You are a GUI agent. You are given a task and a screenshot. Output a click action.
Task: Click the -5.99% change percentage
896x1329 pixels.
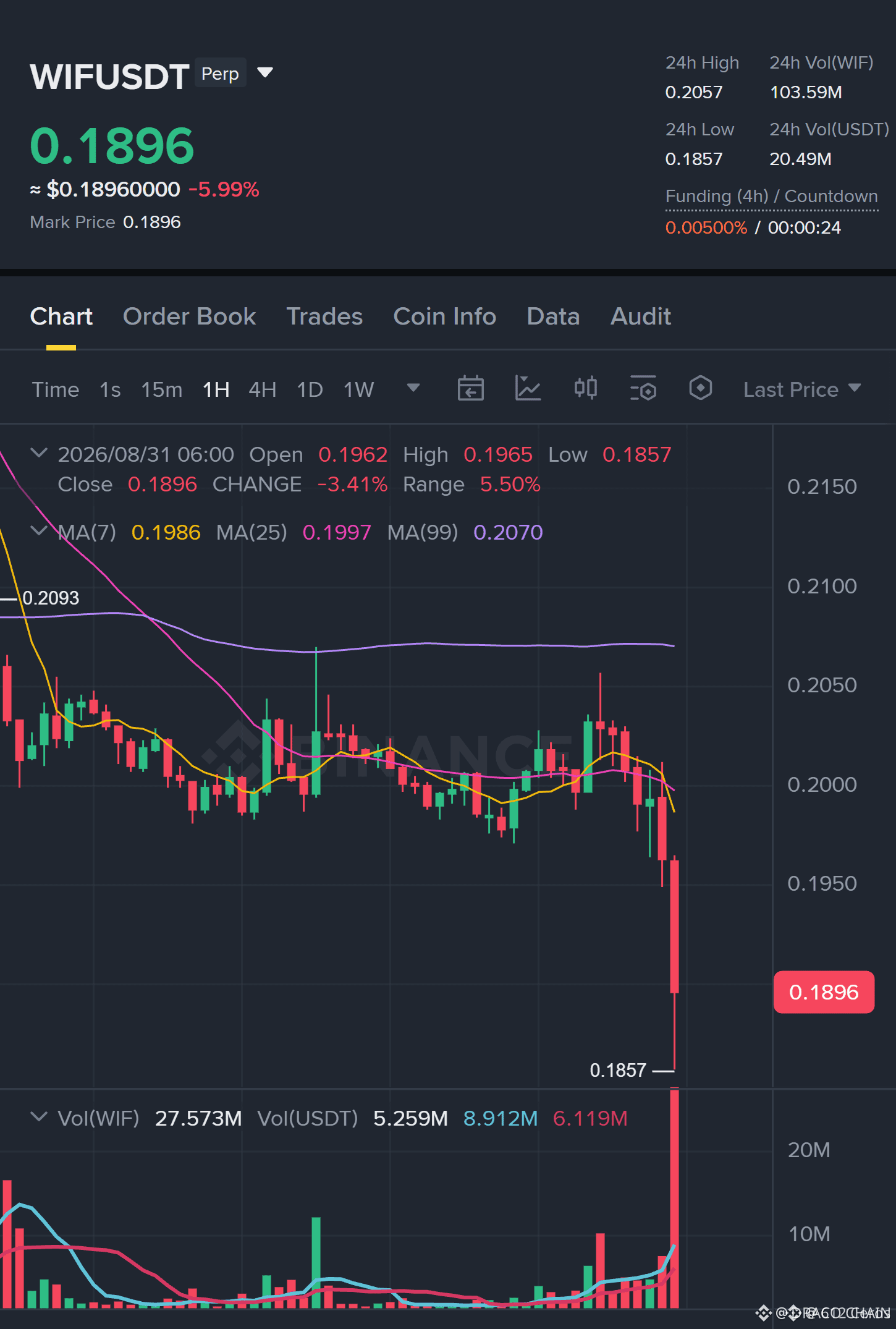click(x=224, y=189)
